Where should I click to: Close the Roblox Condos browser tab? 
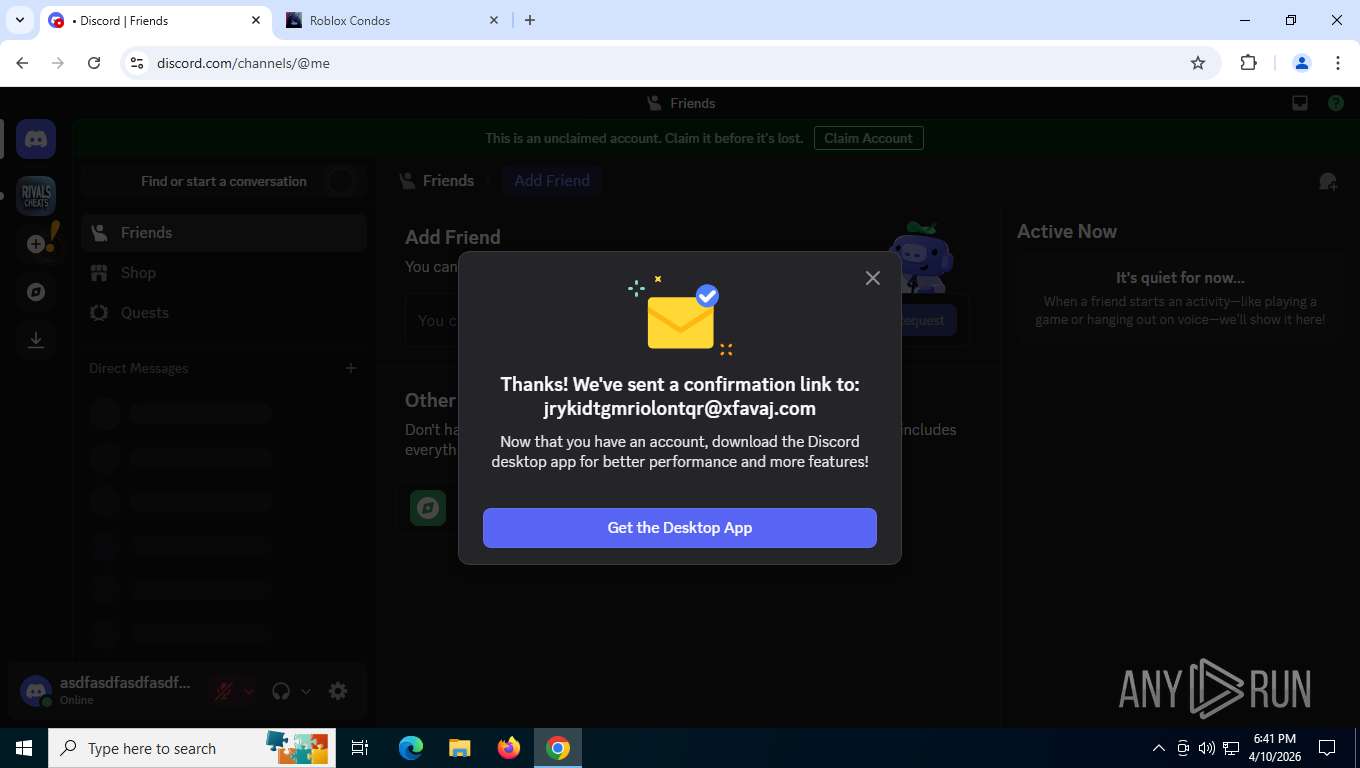494,20
